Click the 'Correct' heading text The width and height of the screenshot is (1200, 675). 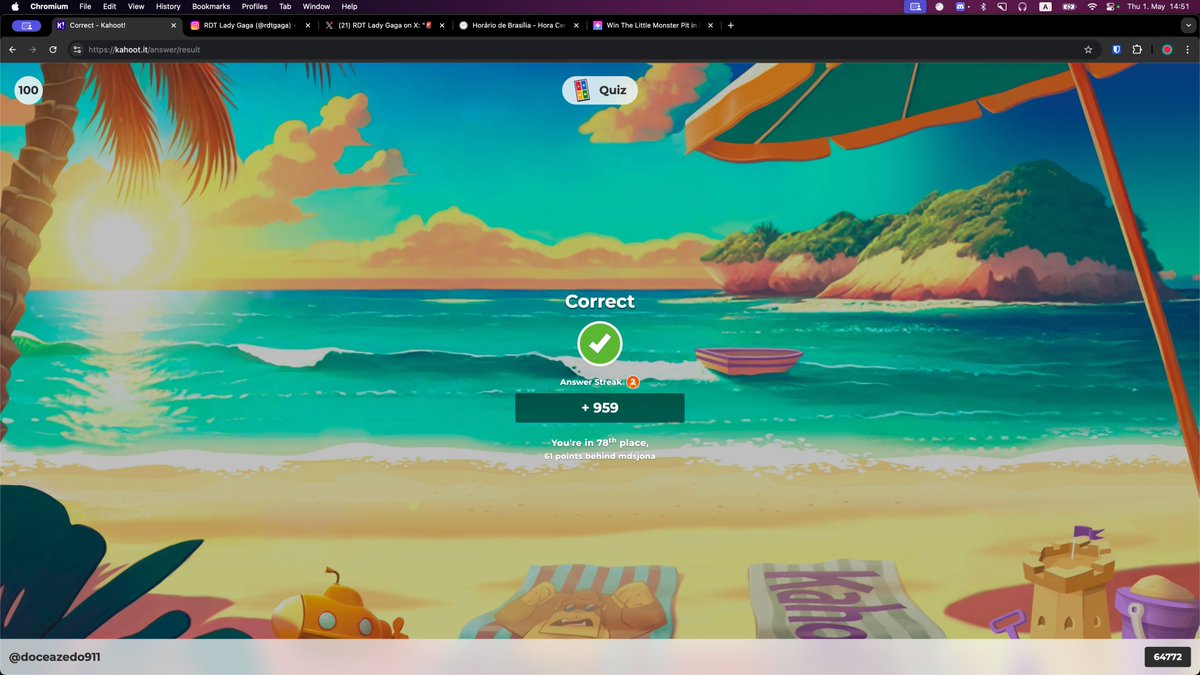point(600,301)
